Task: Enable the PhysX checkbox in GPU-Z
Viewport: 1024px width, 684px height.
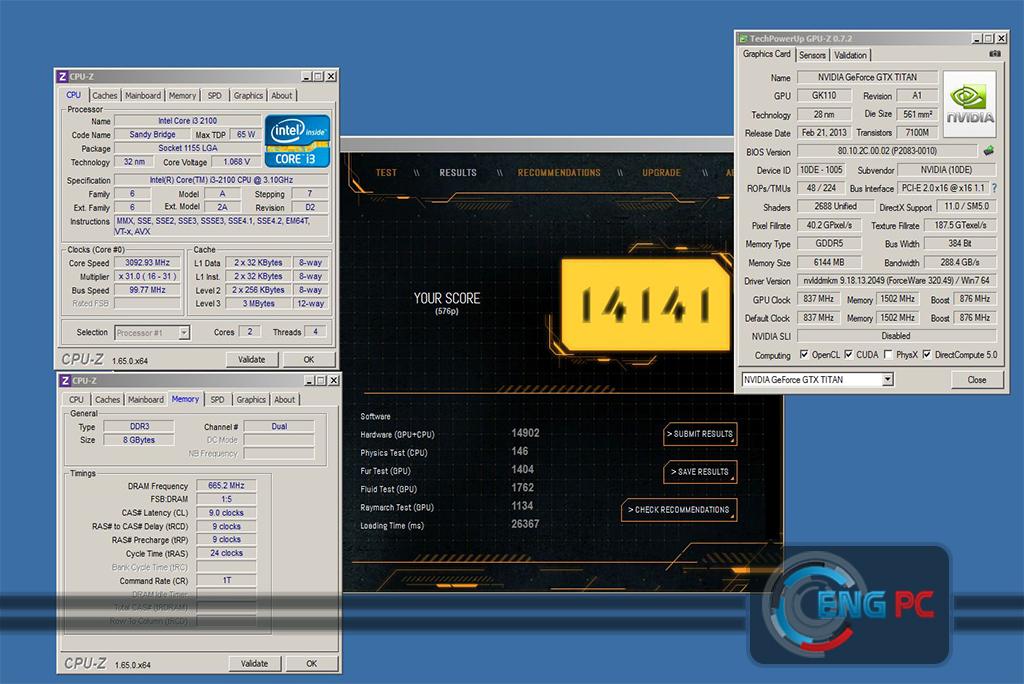Action: [888, 354]
